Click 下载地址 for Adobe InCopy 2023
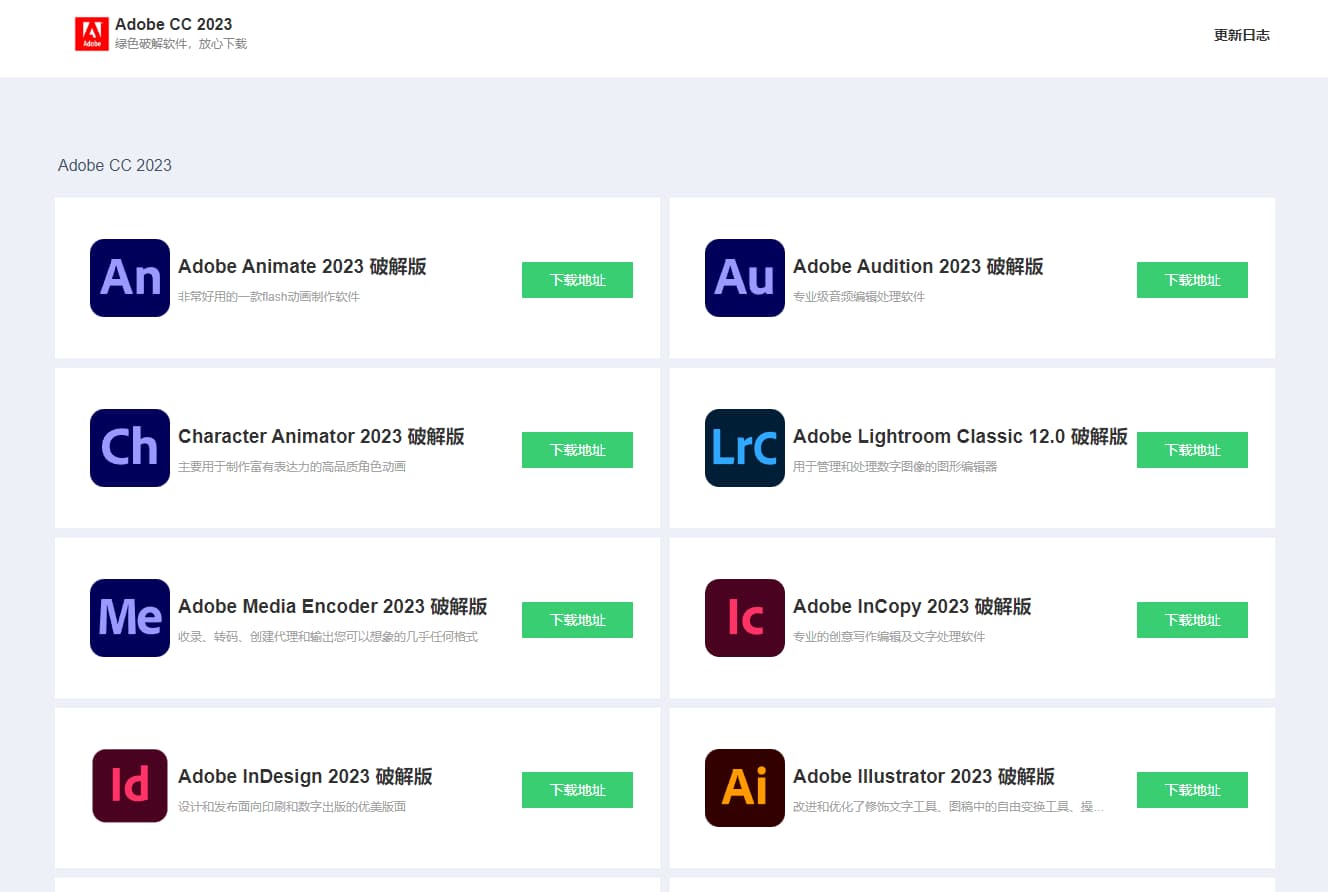 pyautogui.click(x=1192, y=620)
